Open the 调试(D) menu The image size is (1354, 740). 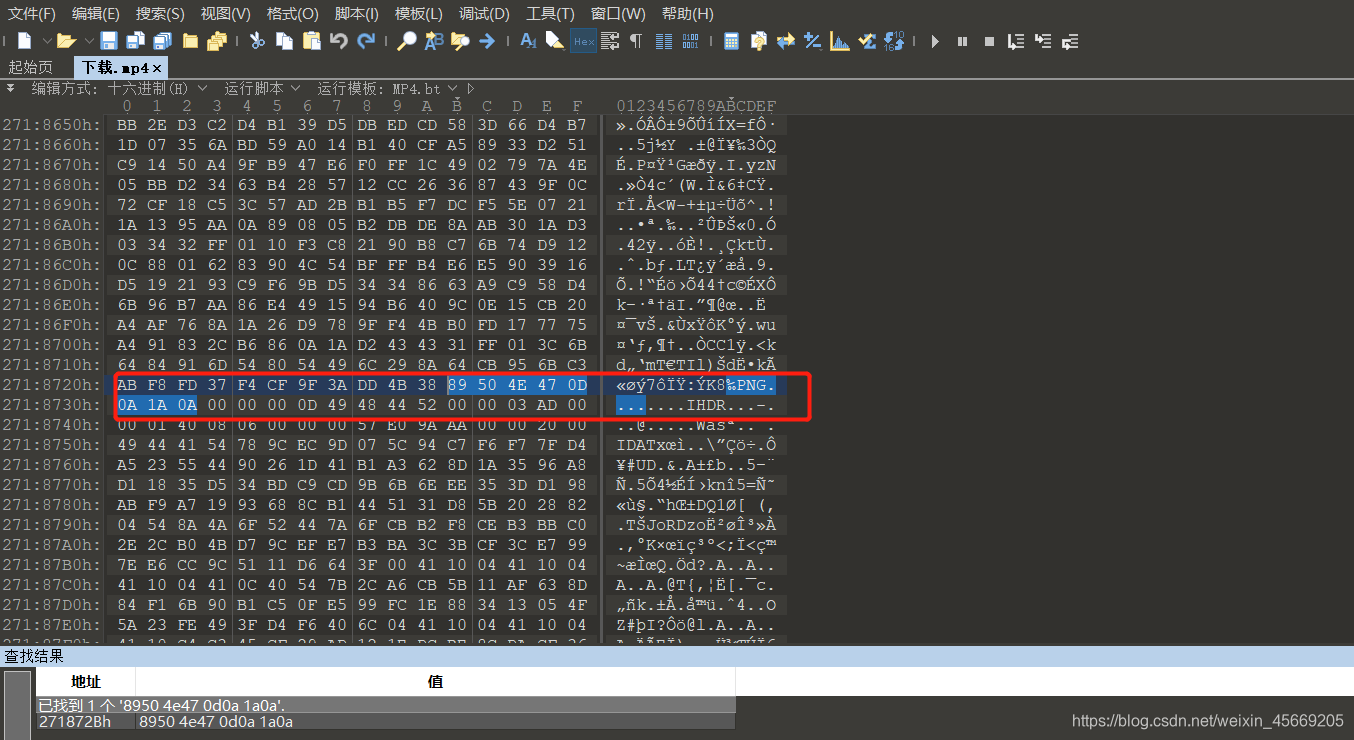(x=484, y=14)
